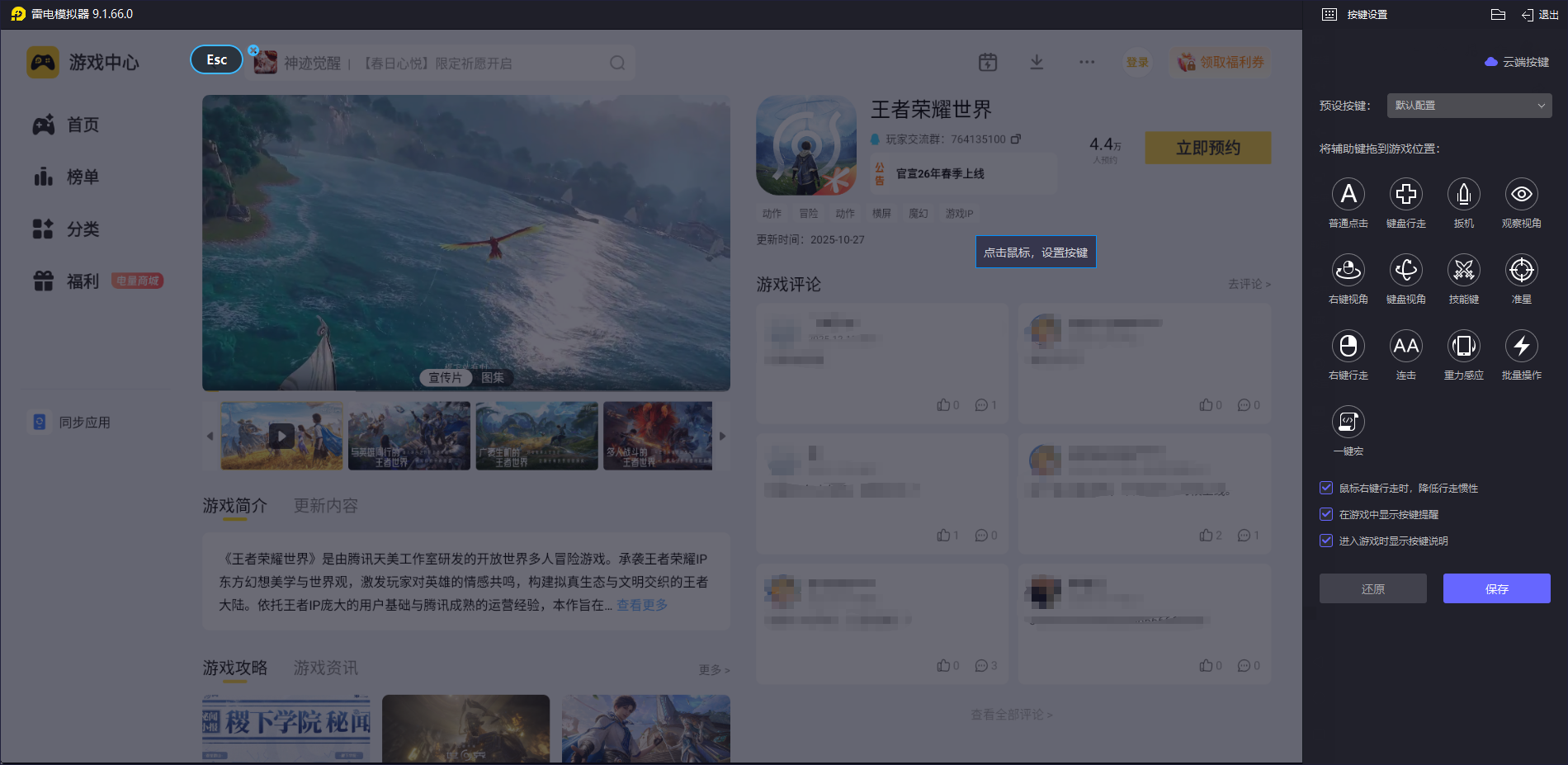1568x765 pixels.
Task: Select the 重力感应 gravity sensor icon
Action: coord(1463,347)
